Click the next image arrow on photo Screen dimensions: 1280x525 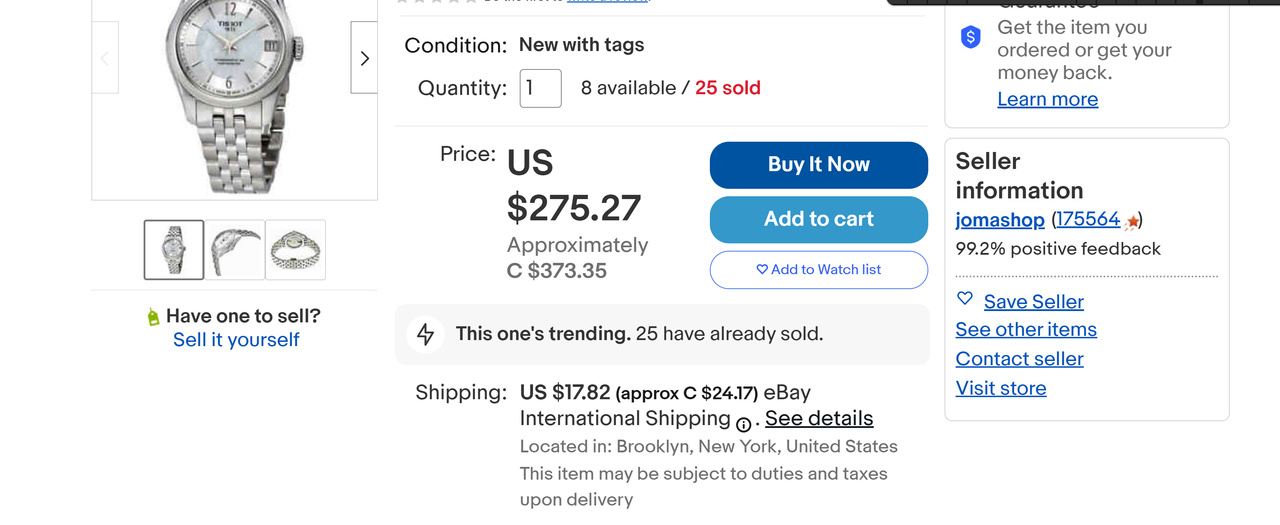[x=364, y=58]
